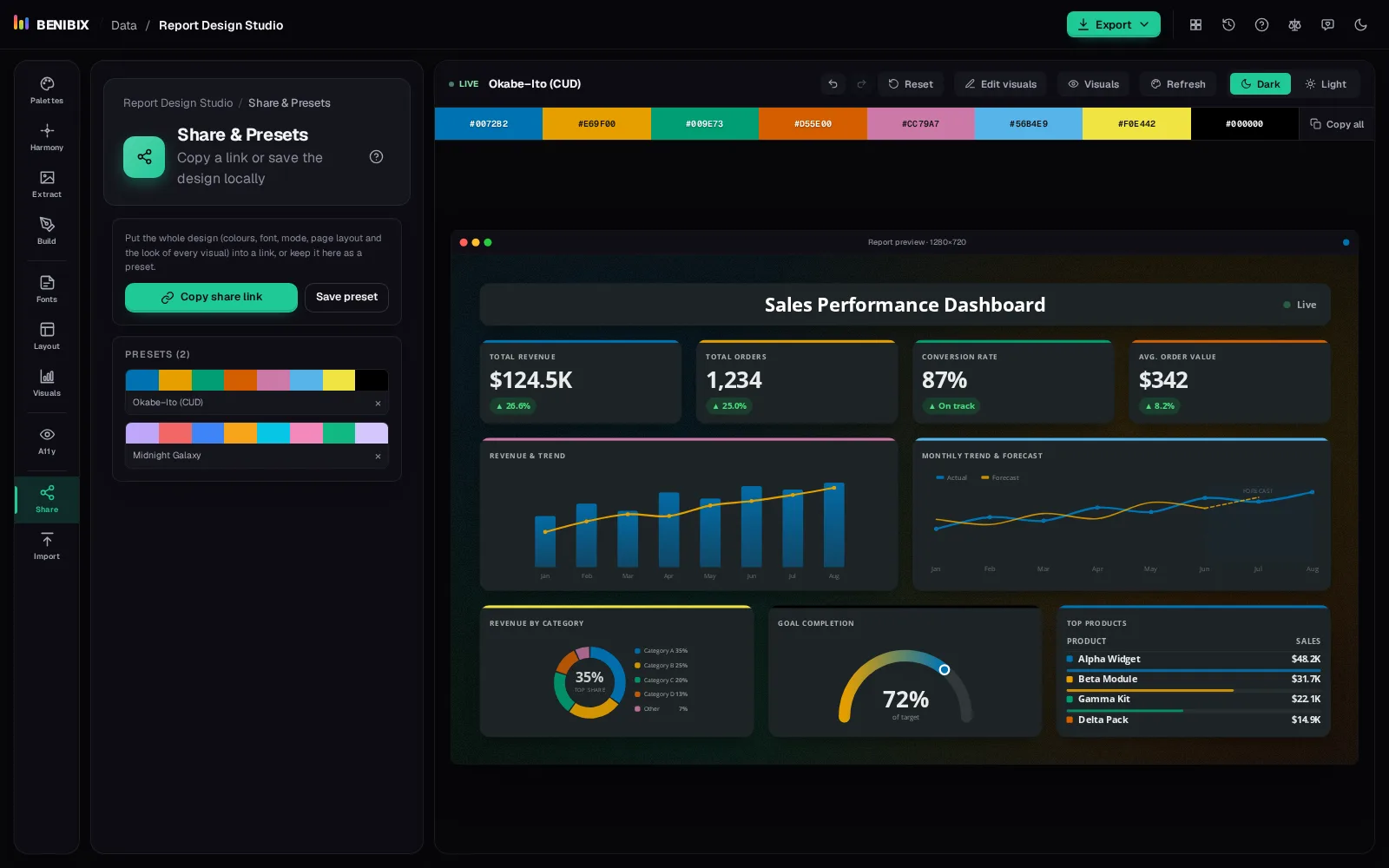The height and width of the screenshot is (868, 1389).
Task: Toggle the moon theme icon in header
Action: point(1360,24)
